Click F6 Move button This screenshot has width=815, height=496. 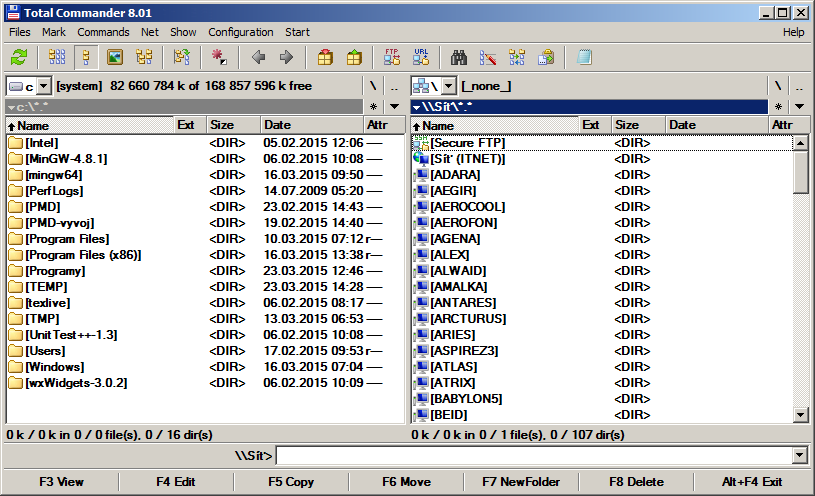tap(406, 482)
